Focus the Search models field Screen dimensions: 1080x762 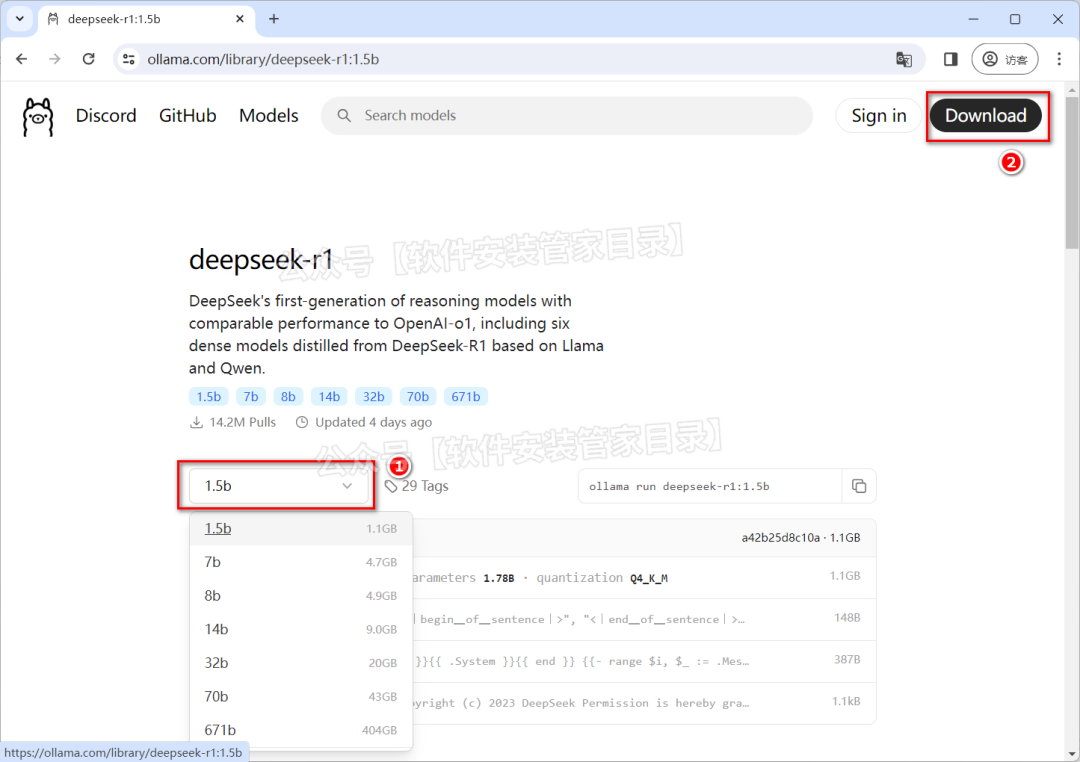coord(566,116)
